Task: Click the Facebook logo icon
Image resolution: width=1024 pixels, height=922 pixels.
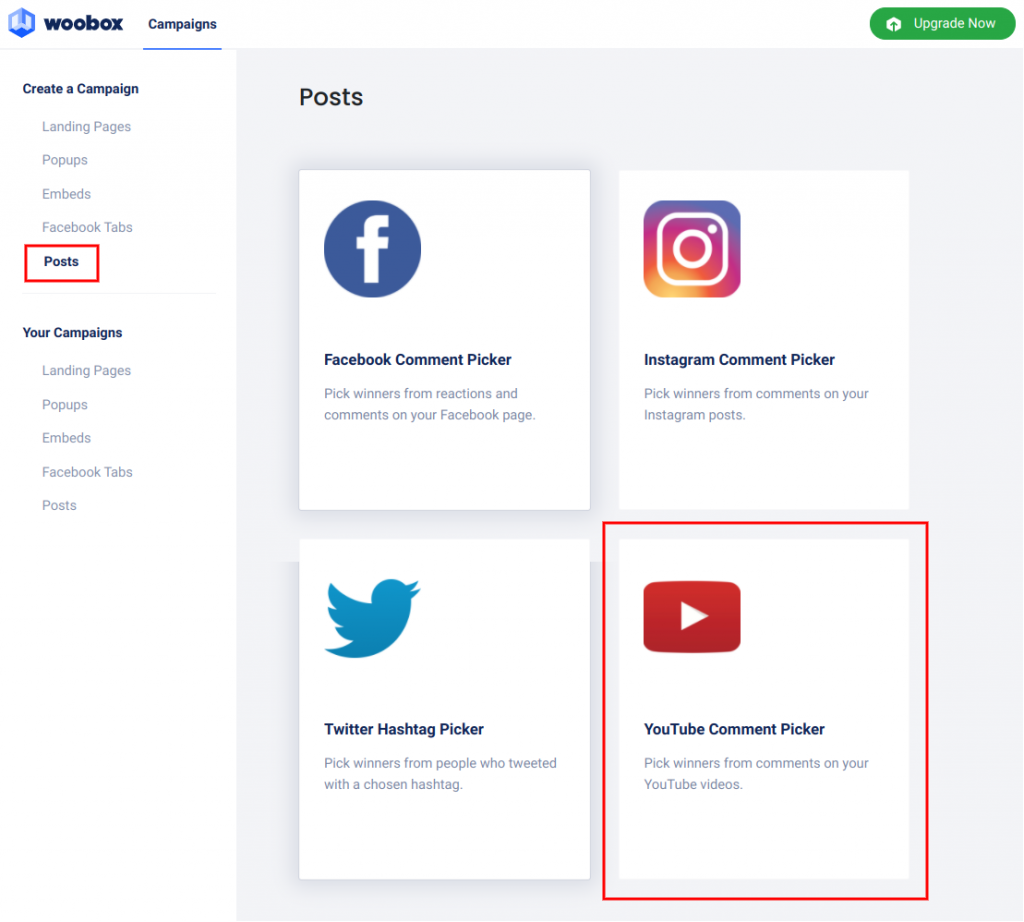Action: point(372,249)
